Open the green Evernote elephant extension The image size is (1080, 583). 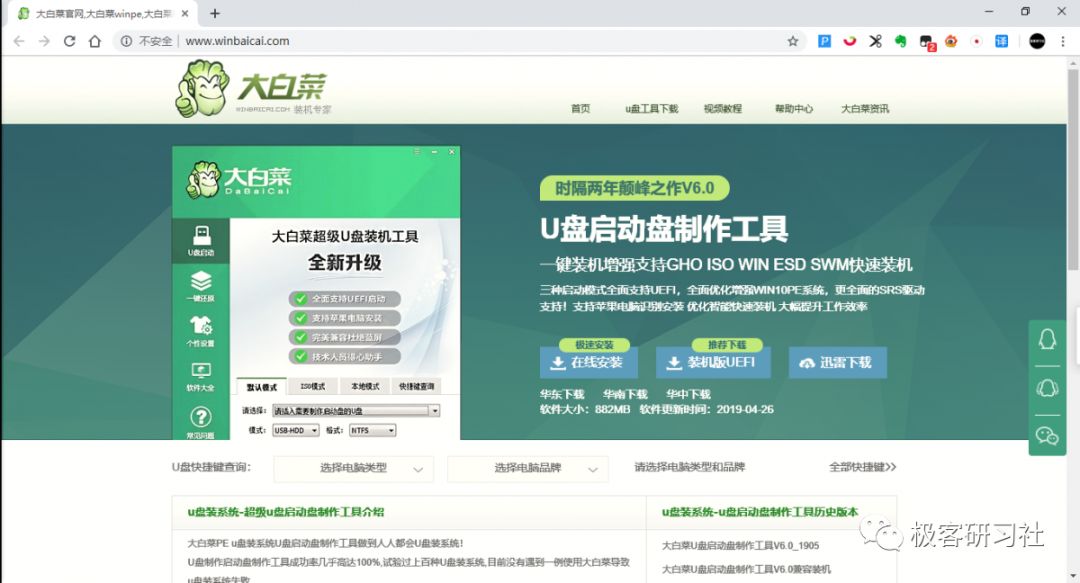coord(900,41)
